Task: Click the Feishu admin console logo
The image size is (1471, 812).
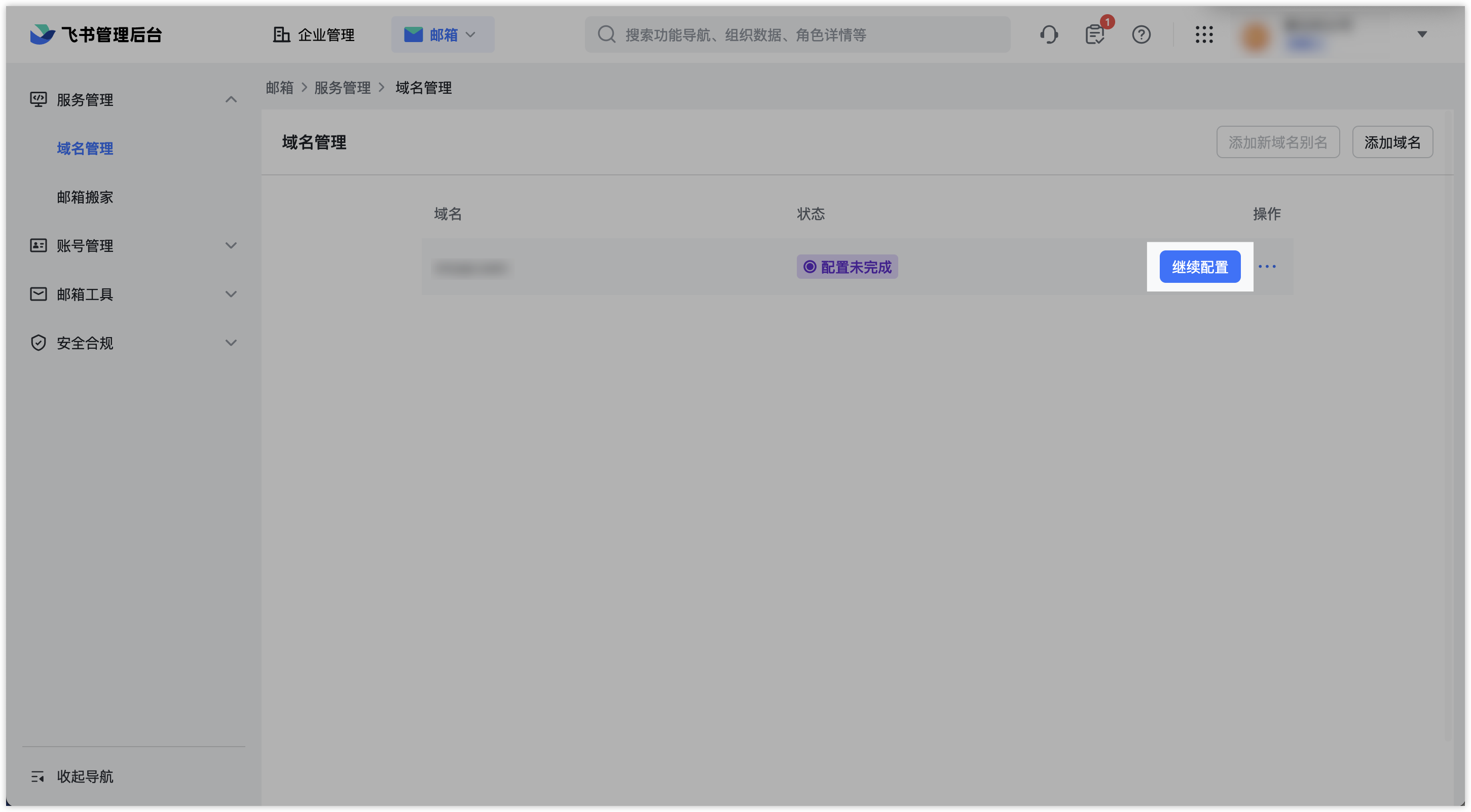Action: 96,35
